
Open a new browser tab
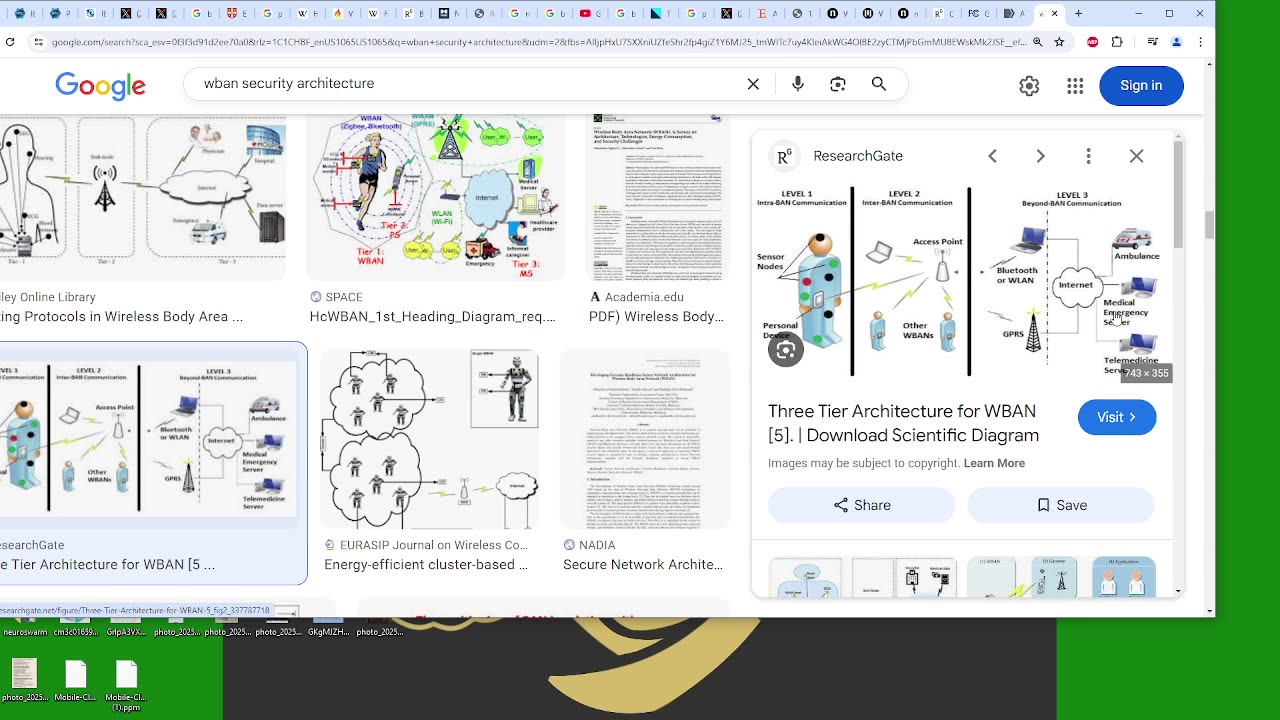click(x=1078, y=14)
